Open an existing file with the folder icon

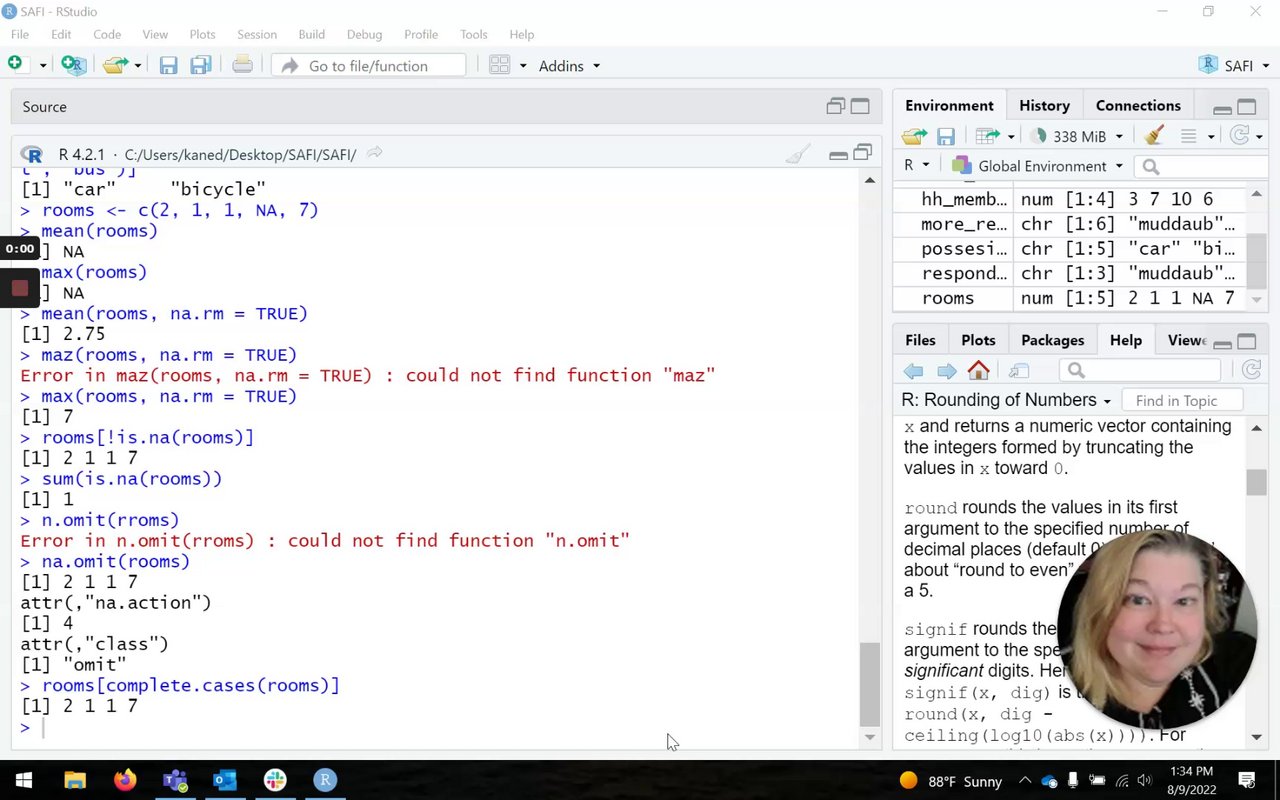115,65
